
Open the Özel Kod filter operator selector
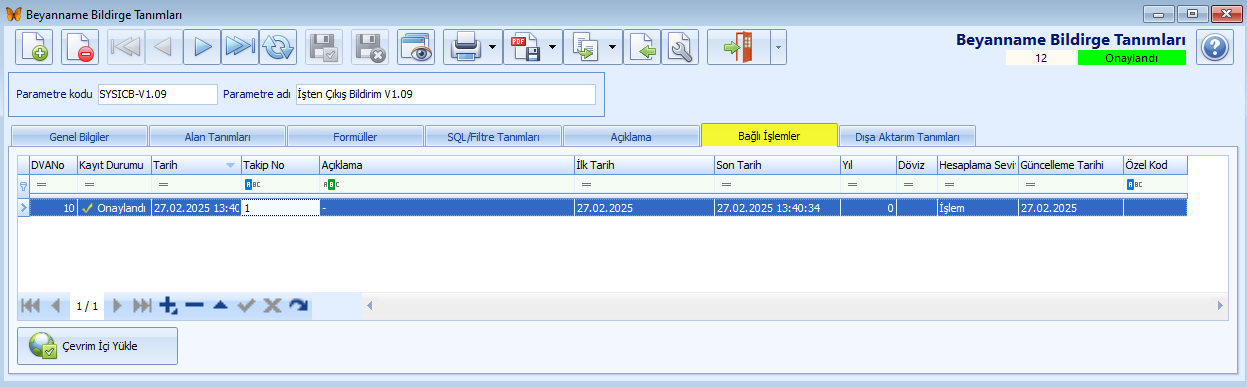click(x=1134, y=185)
